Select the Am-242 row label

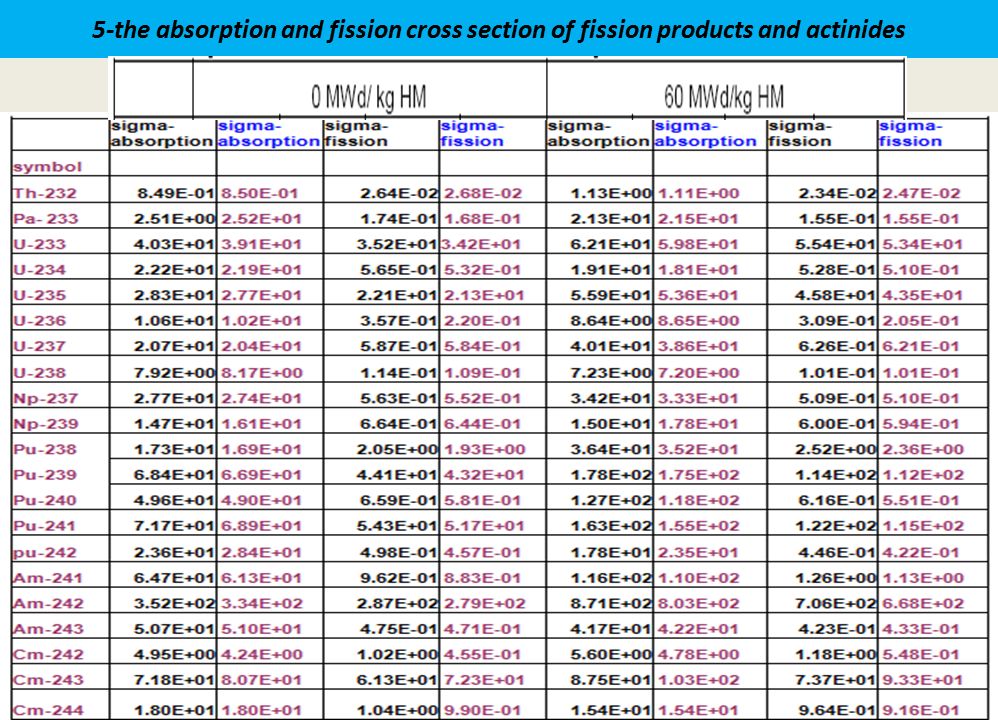[48, 604]
